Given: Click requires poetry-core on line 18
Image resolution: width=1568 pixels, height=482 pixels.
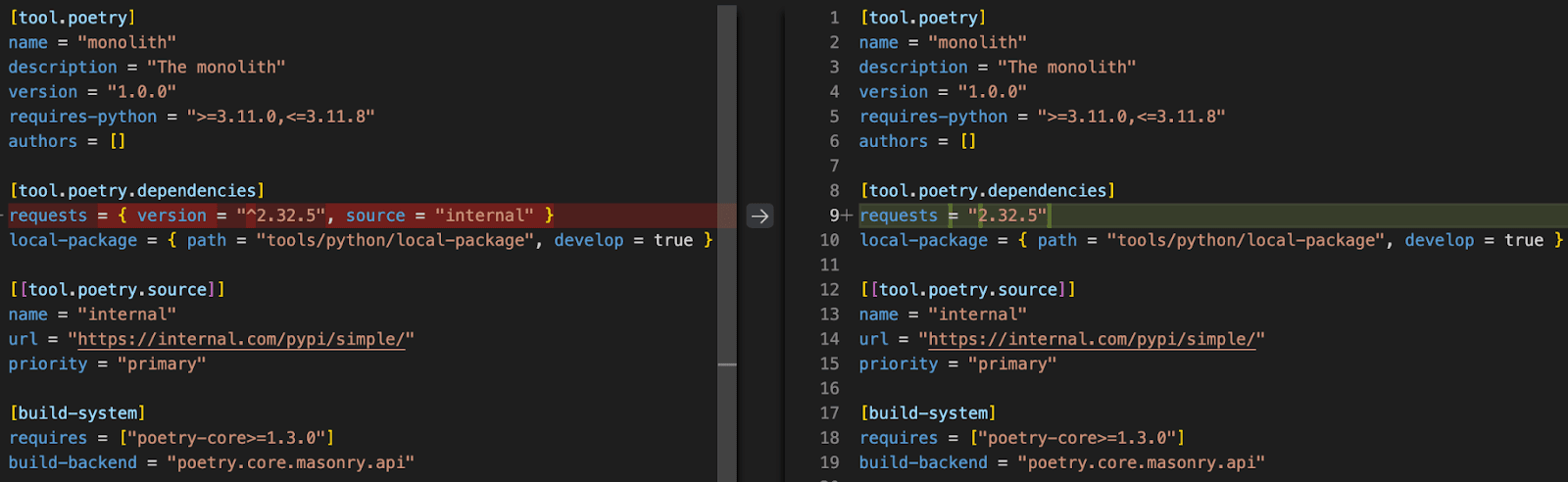Looking at the screenshot, I should pos(1022,438).
